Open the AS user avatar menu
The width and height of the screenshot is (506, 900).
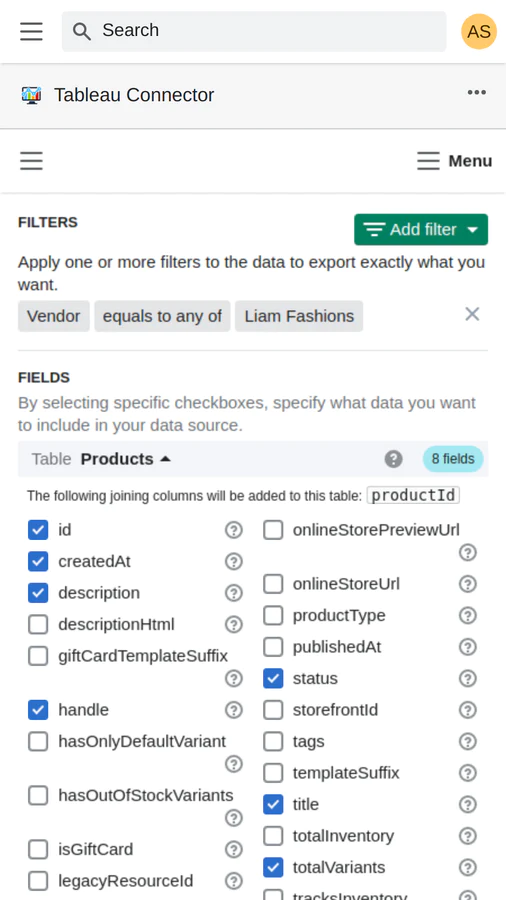tap(478, 31)
